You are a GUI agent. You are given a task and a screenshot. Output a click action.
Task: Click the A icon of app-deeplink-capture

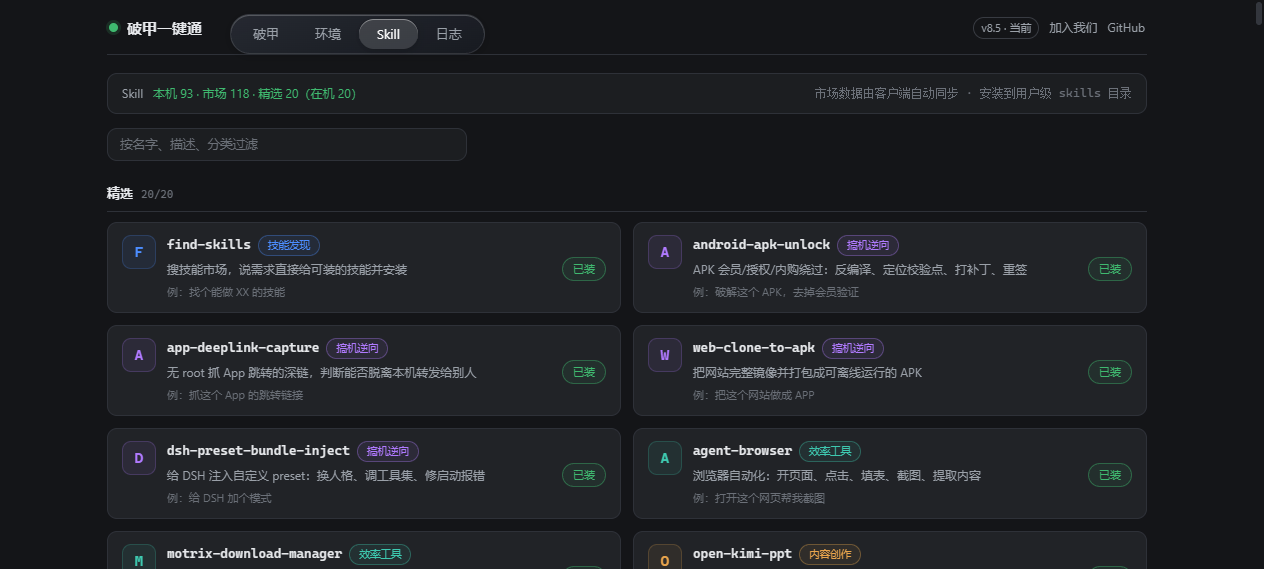(138, 355)
